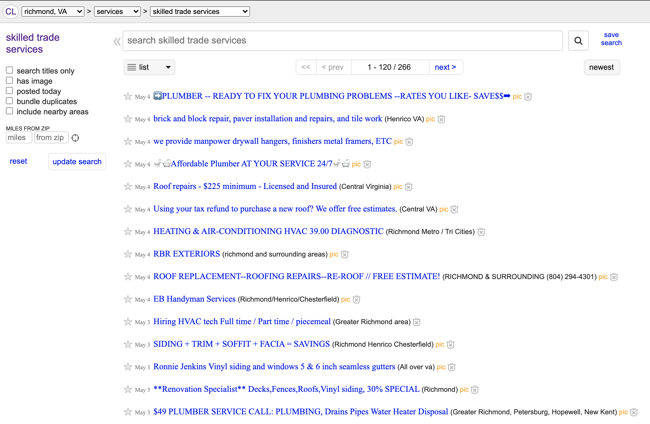The width and height of the screenshot is (650, 424).
Task: Click the CL Craigslist home logo
Action: coord(10,12)
